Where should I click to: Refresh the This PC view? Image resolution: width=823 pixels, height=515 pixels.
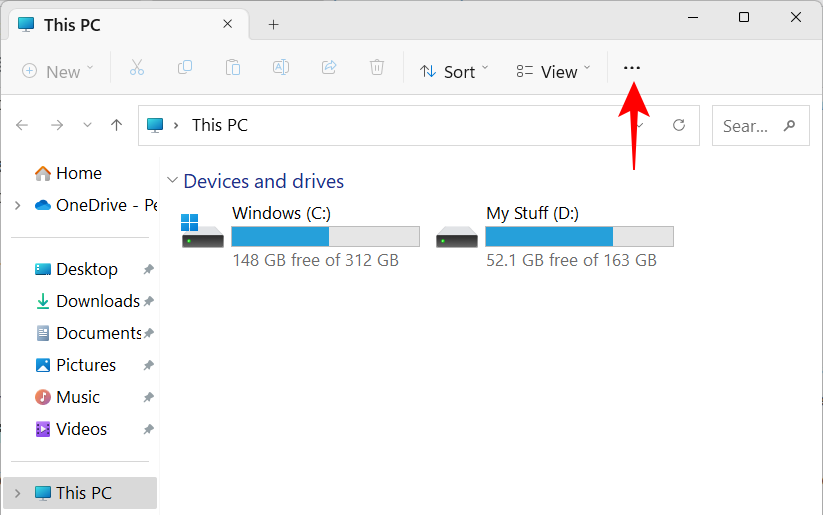tap(679, 125)
